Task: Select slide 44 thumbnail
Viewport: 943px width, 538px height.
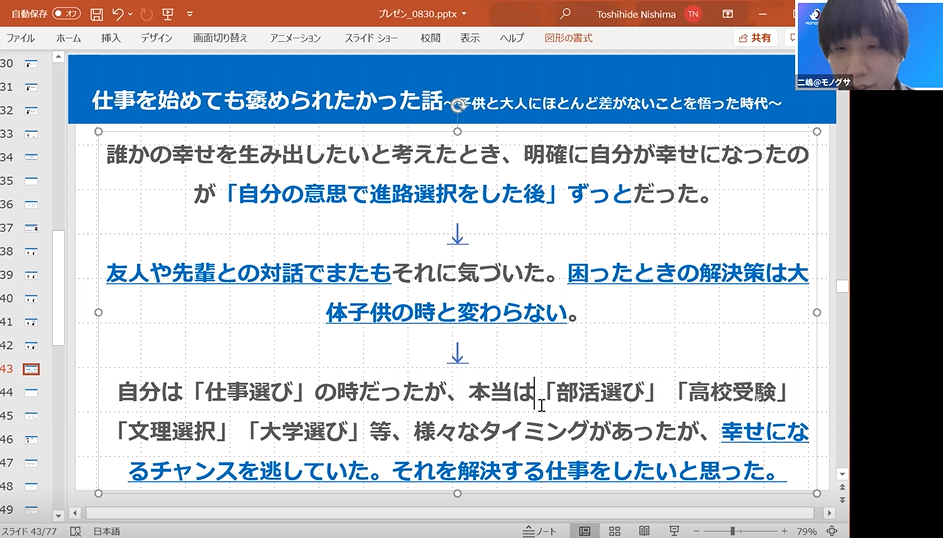Action: click(31, 393)
